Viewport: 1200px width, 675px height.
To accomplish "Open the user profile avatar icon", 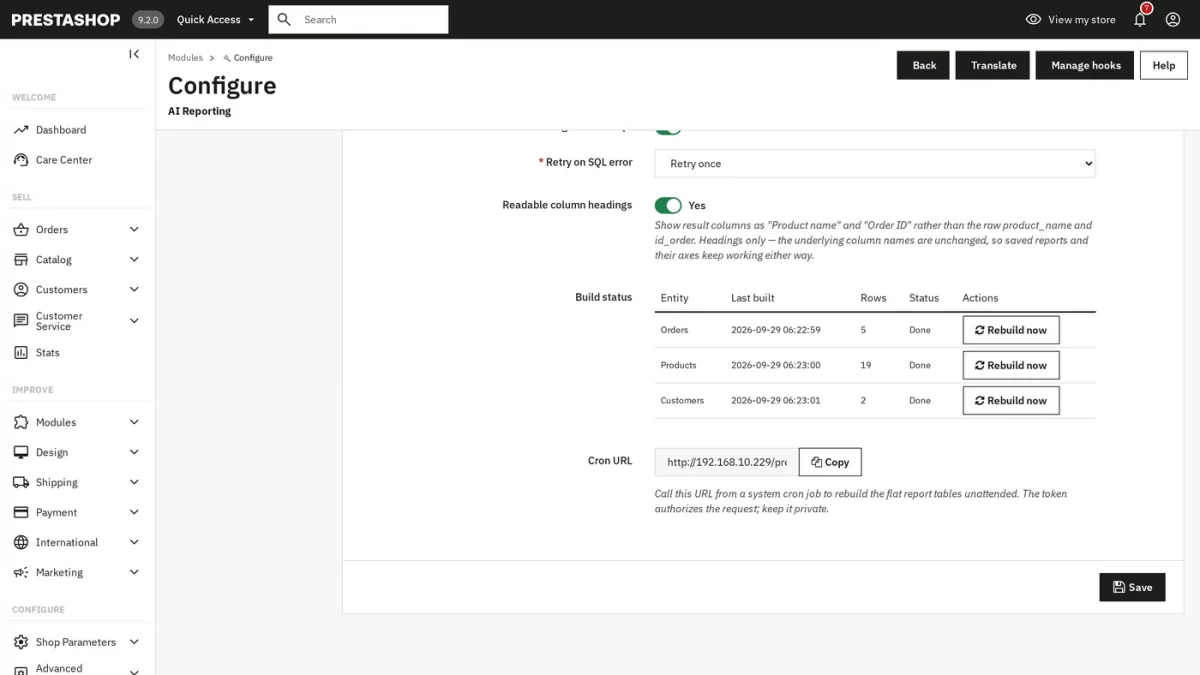I will pos(1173,19).
